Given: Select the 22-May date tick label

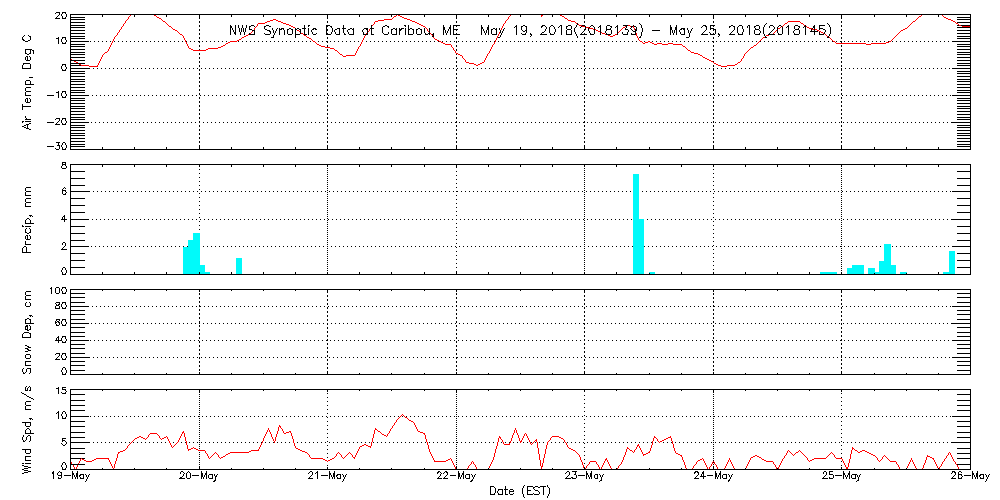Looking at the screenshot, I should (457, 477).
